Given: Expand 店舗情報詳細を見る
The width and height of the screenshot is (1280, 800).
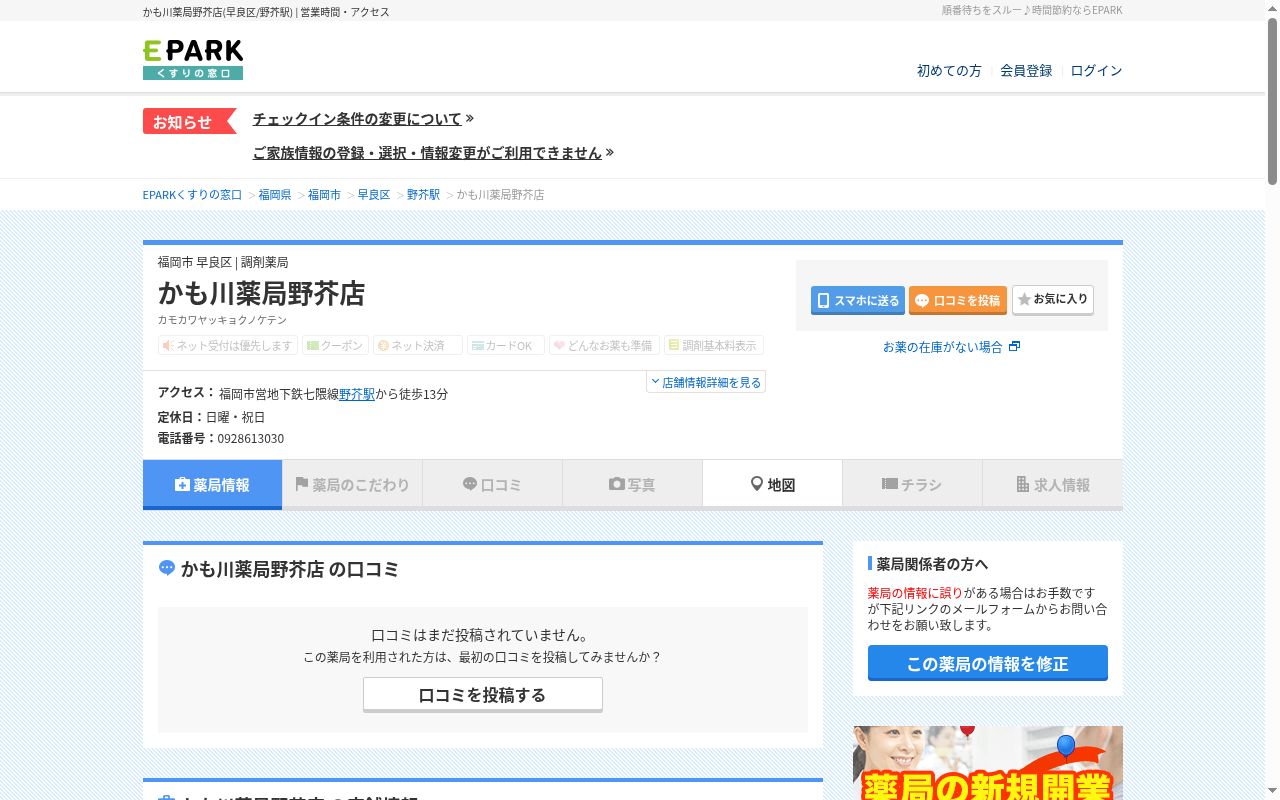Looking at the screenshot, I should [706, 382].
